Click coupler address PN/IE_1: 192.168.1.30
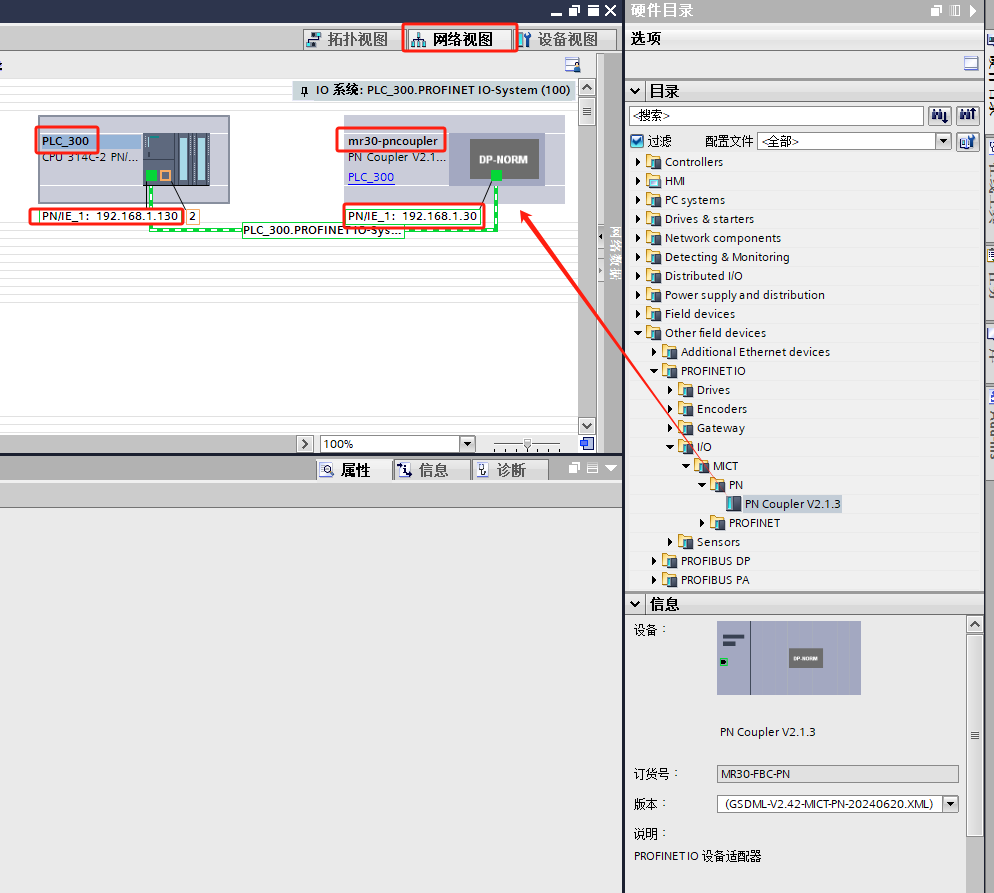The width and height of the screenshot is (994, 893). click(412, 217)
